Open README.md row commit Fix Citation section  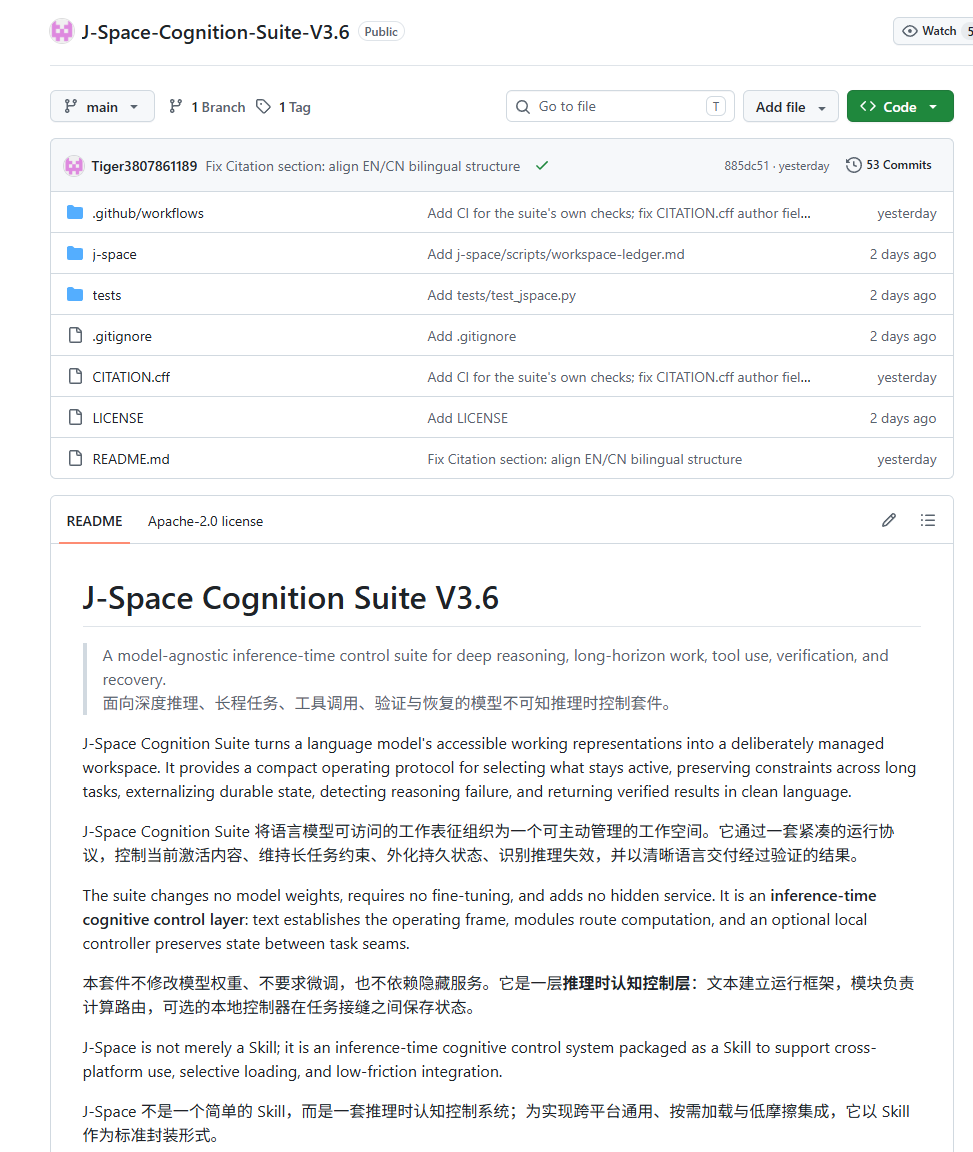pyautogui.click(x=584, y=459)
